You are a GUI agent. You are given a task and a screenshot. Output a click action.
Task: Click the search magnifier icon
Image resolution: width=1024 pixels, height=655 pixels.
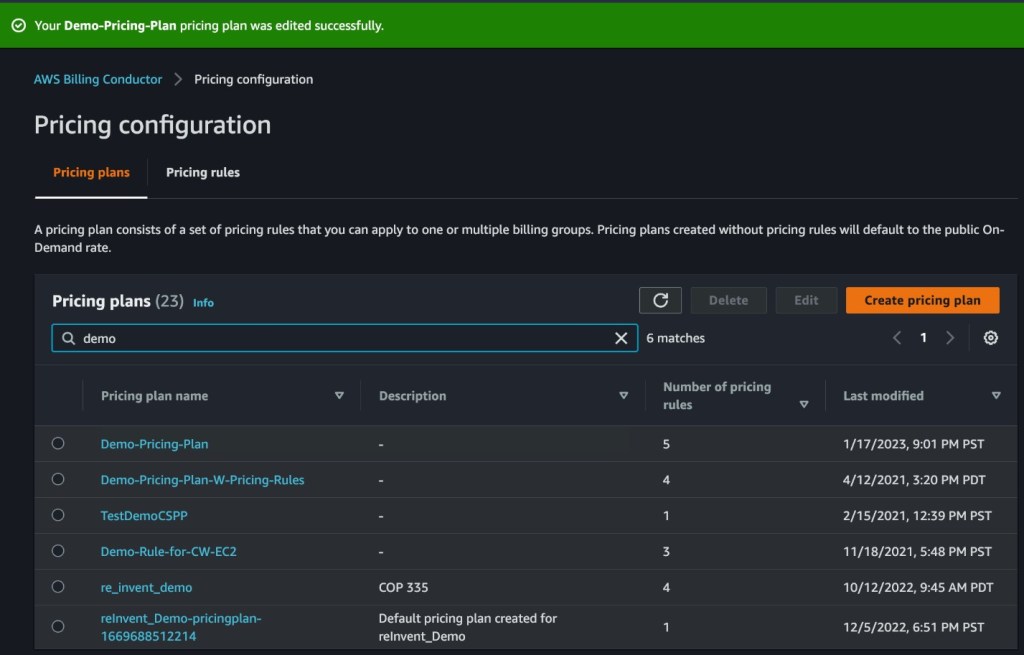coord(69,339)
